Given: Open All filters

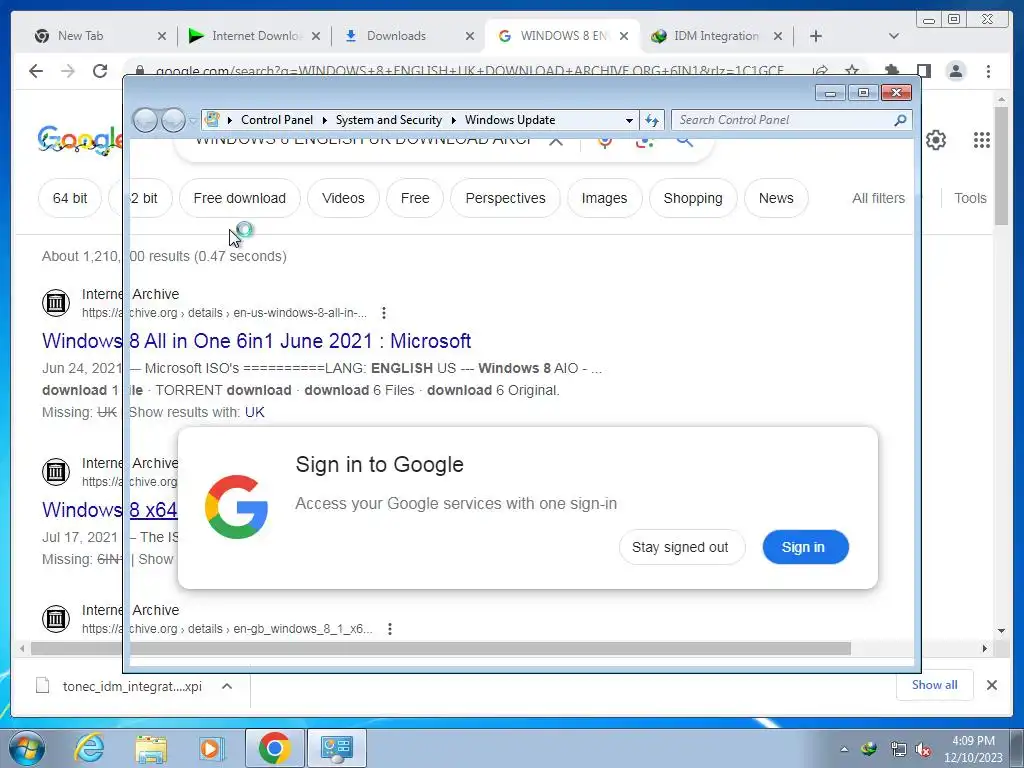Looking at the screenshot, I should (x=878, y=198).
